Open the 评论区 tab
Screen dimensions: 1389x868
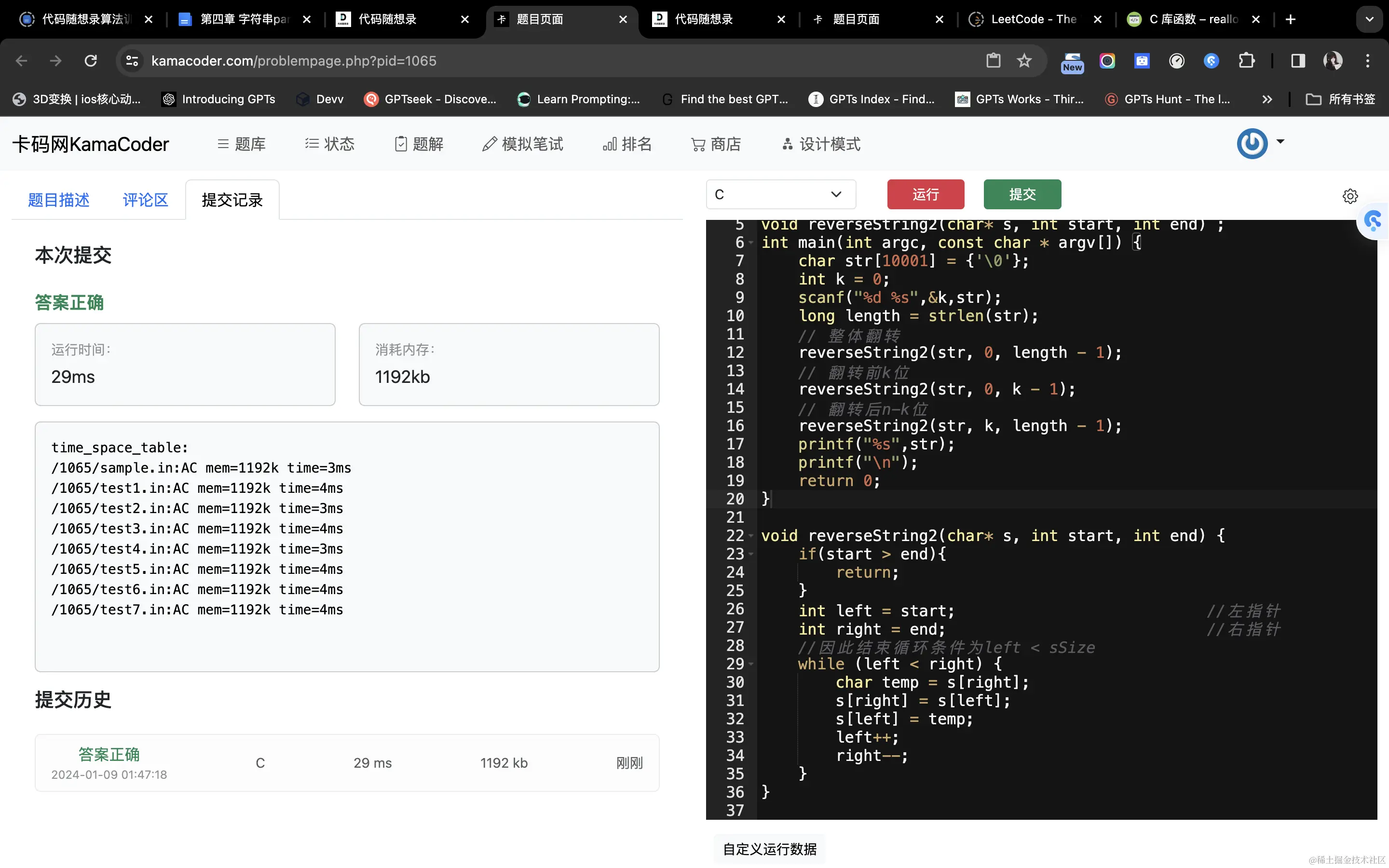click(x=145, y=200)
